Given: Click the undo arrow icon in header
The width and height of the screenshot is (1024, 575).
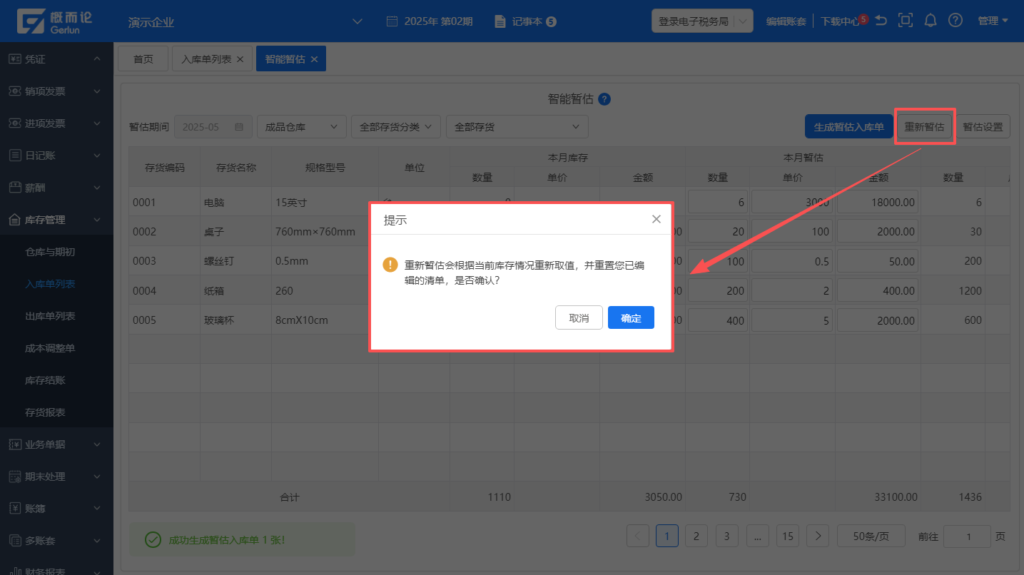Looking at the screenshot, I should click(x=881, y=20).
